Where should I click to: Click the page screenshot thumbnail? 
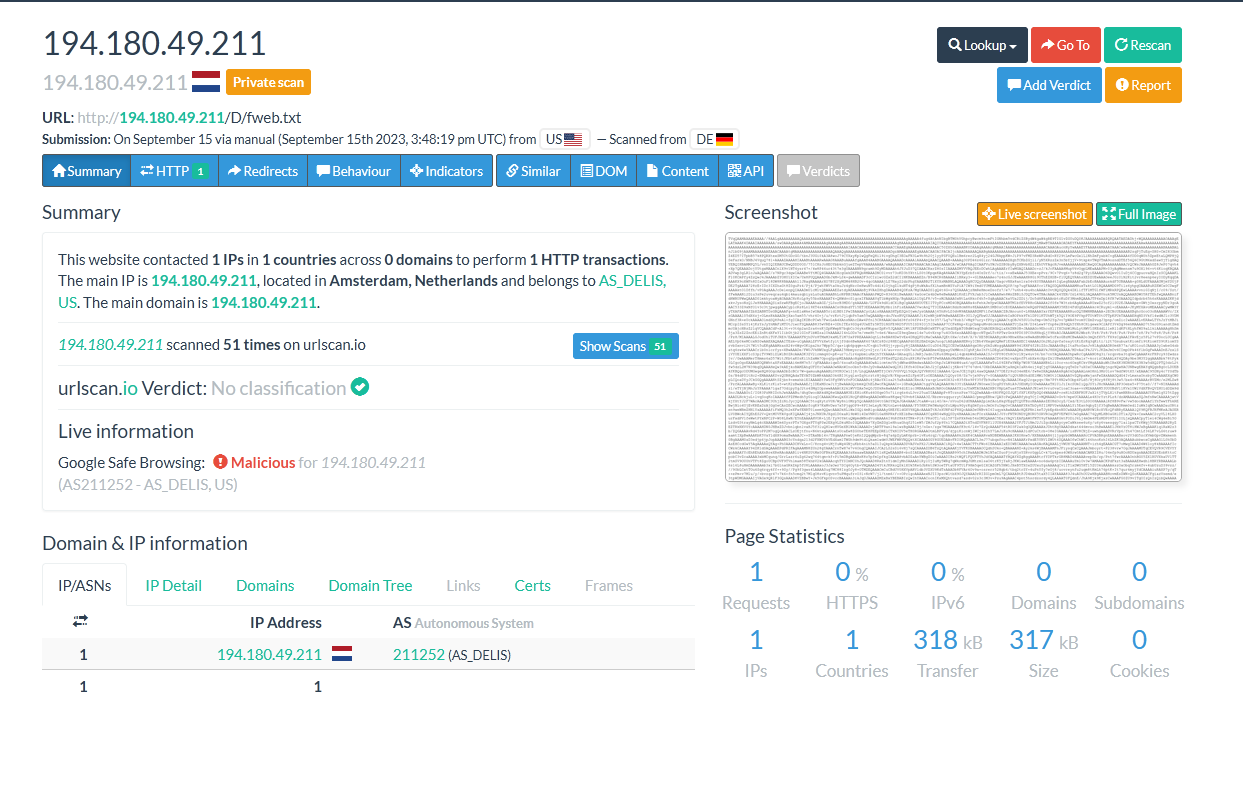pyautogui.click(x=952, y=357)
